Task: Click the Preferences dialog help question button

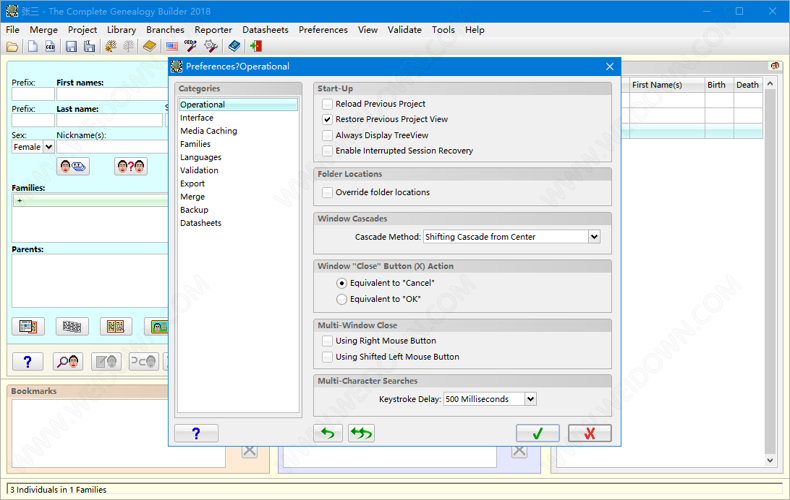Action: click(196, 433)
